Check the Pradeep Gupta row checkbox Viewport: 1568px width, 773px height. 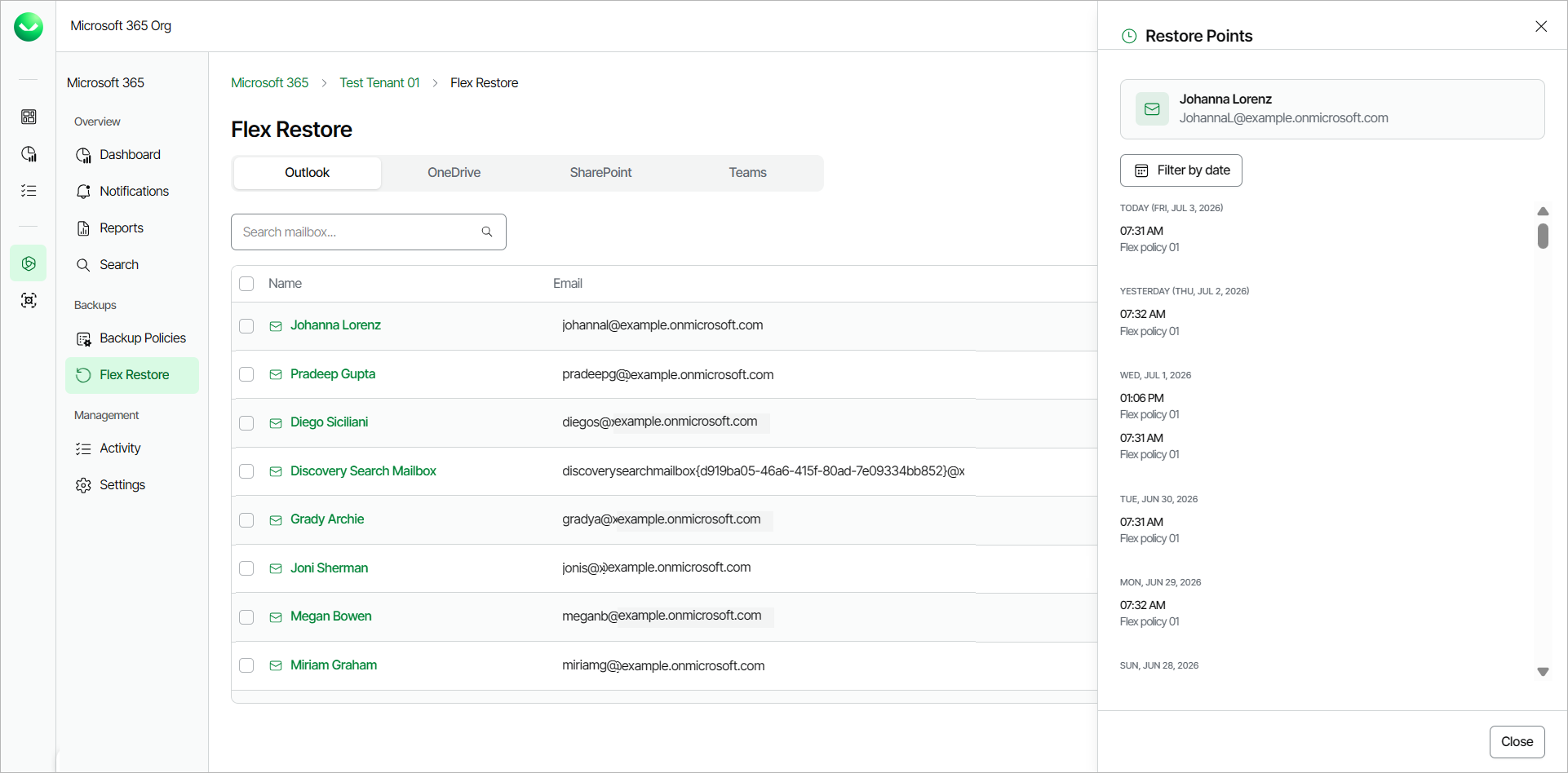coord(246,374)
